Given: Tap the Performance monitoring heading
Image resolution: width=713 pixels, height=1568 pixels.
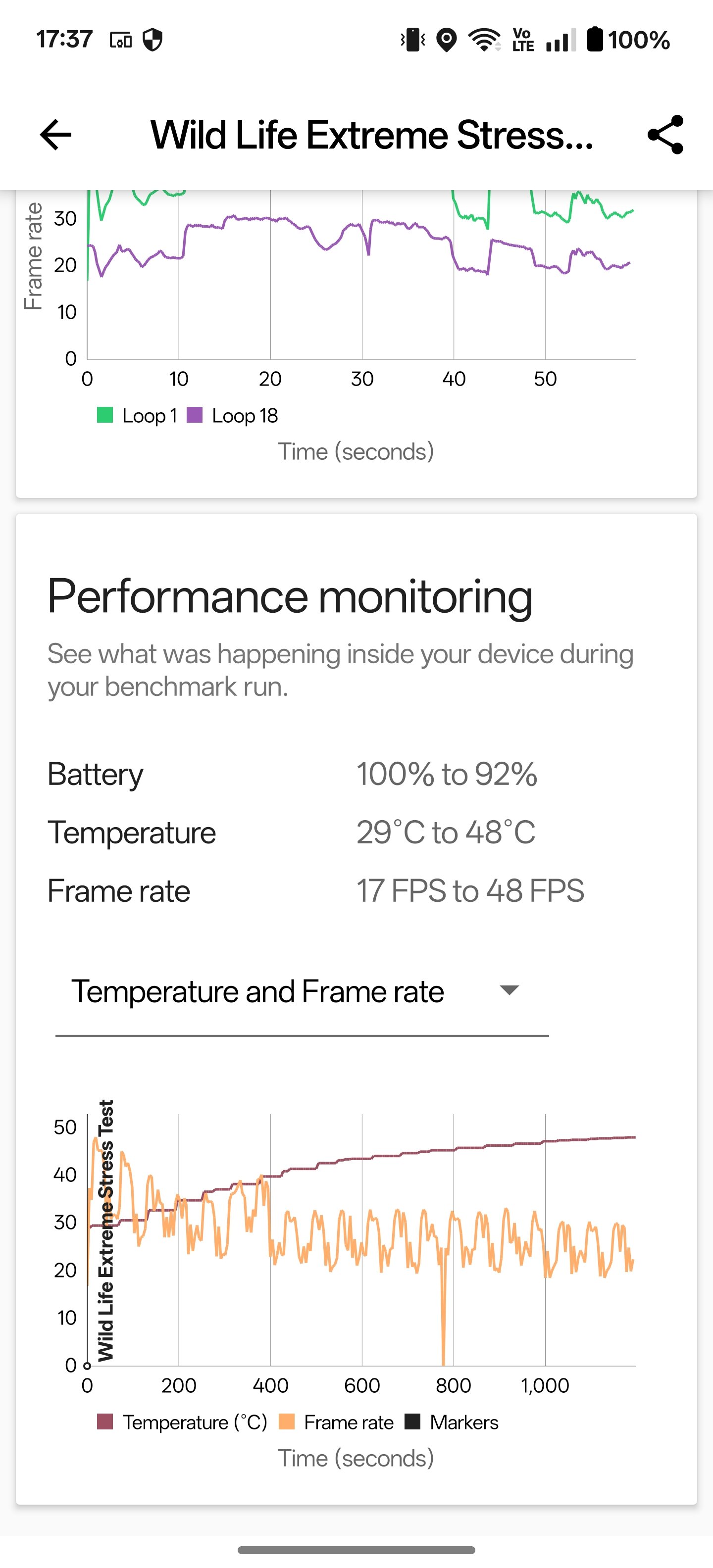Looking at the screenshot, I should pos(290,596).
